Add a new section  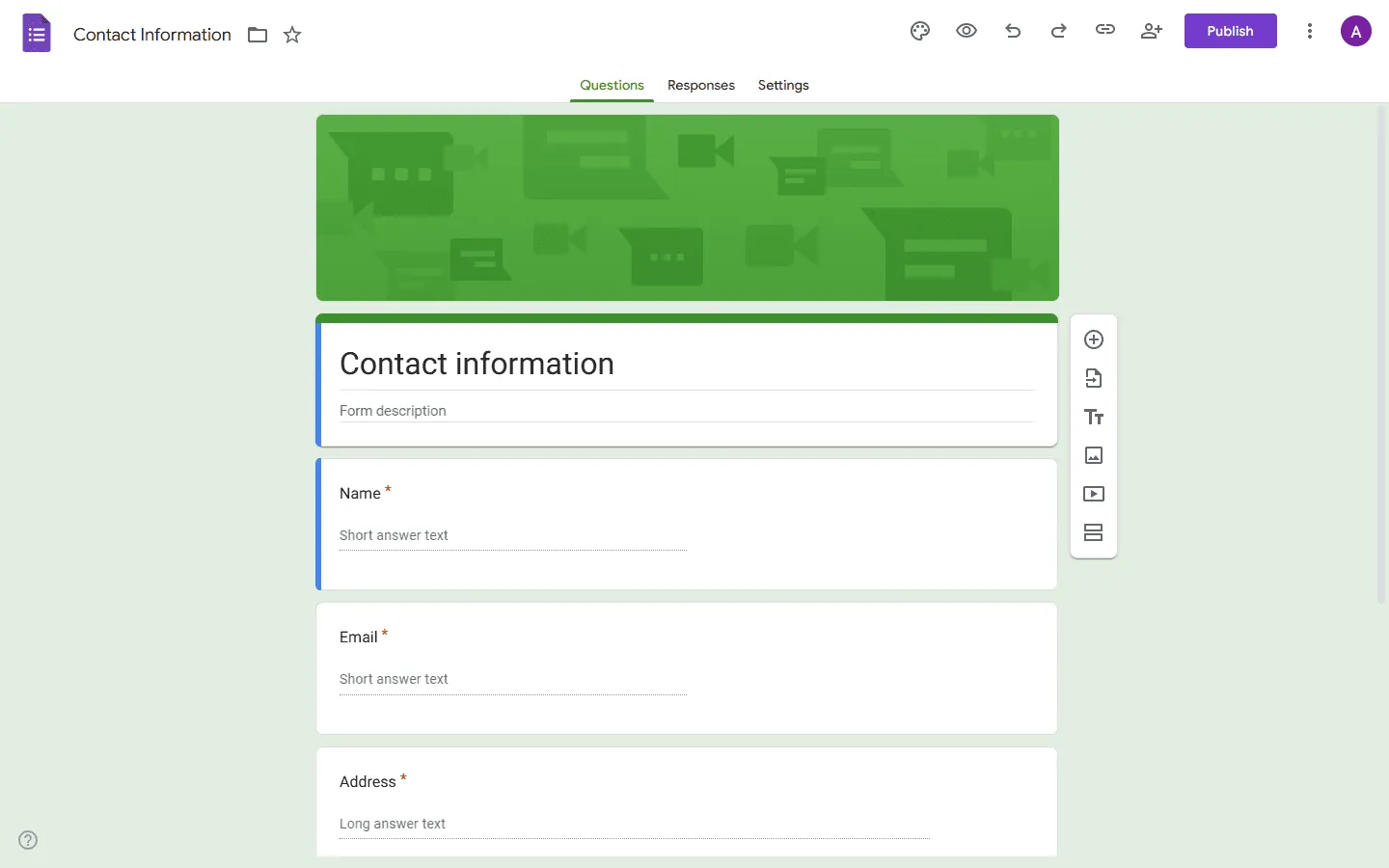pos(1094,532)
